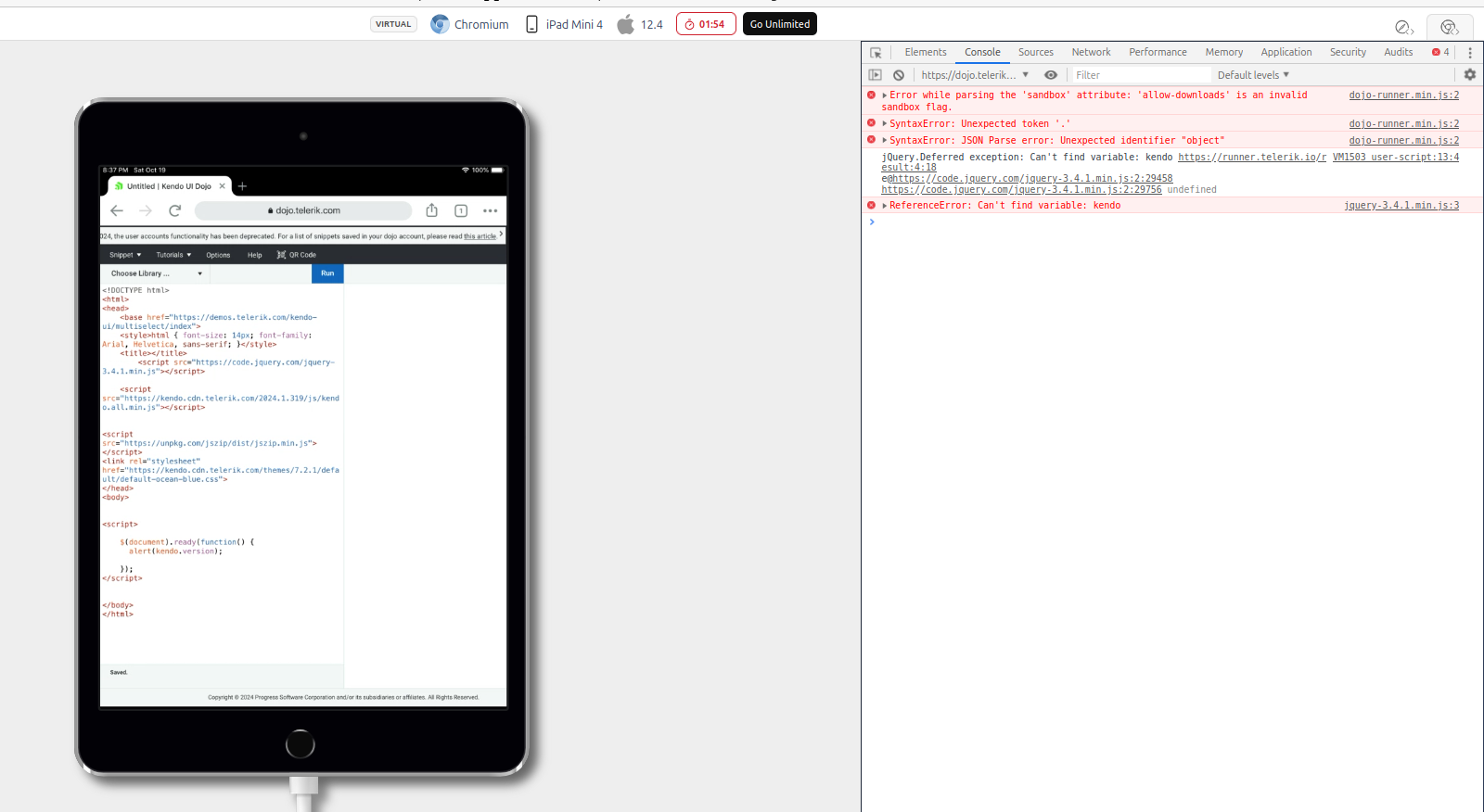Select the inspect element picker icon
Image resolution: width=1484 pixels, height=812 pixels.
click(876, 53)
